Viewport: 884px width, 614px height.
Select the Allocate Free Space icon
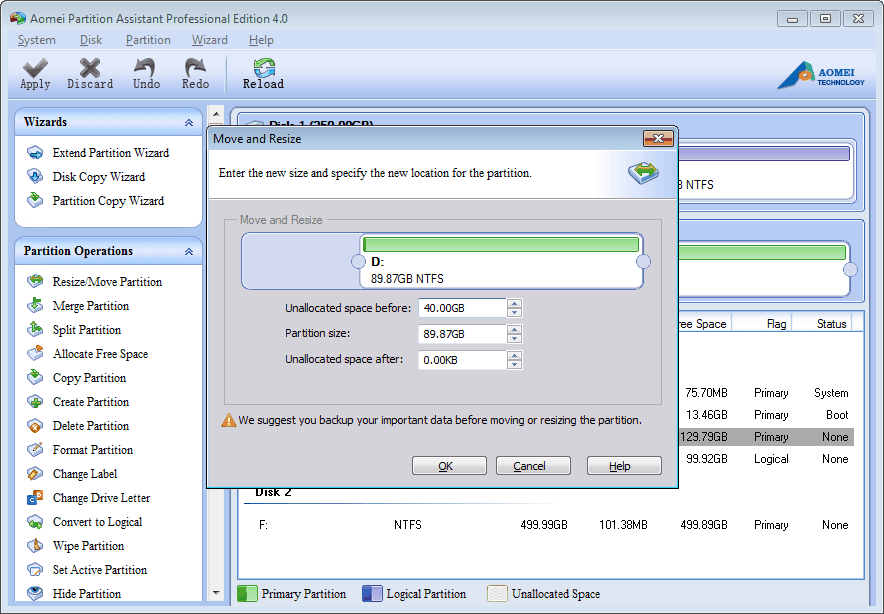point(35,353)
